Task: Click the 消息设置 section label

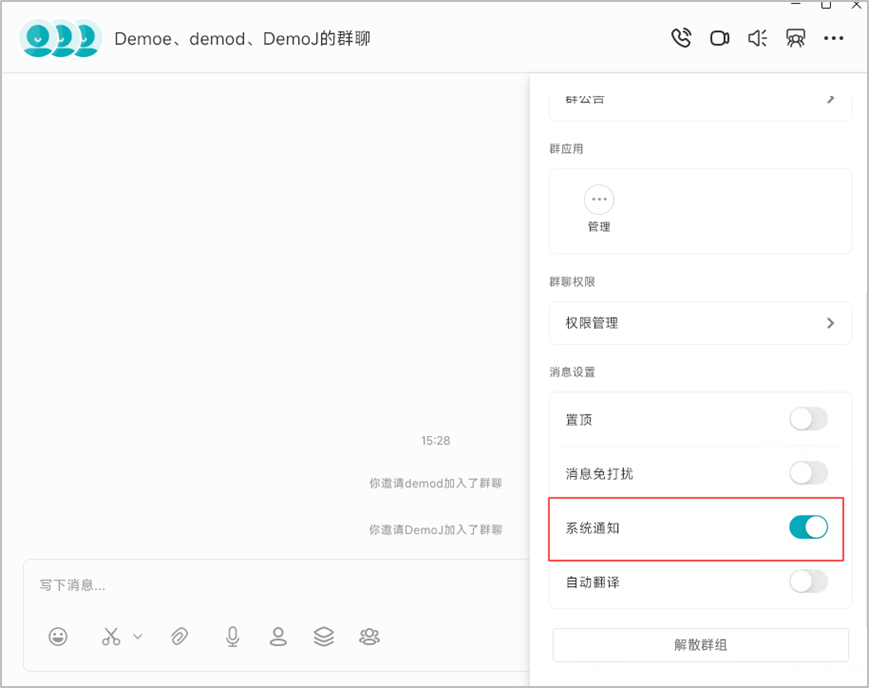Action: point(572,372)
